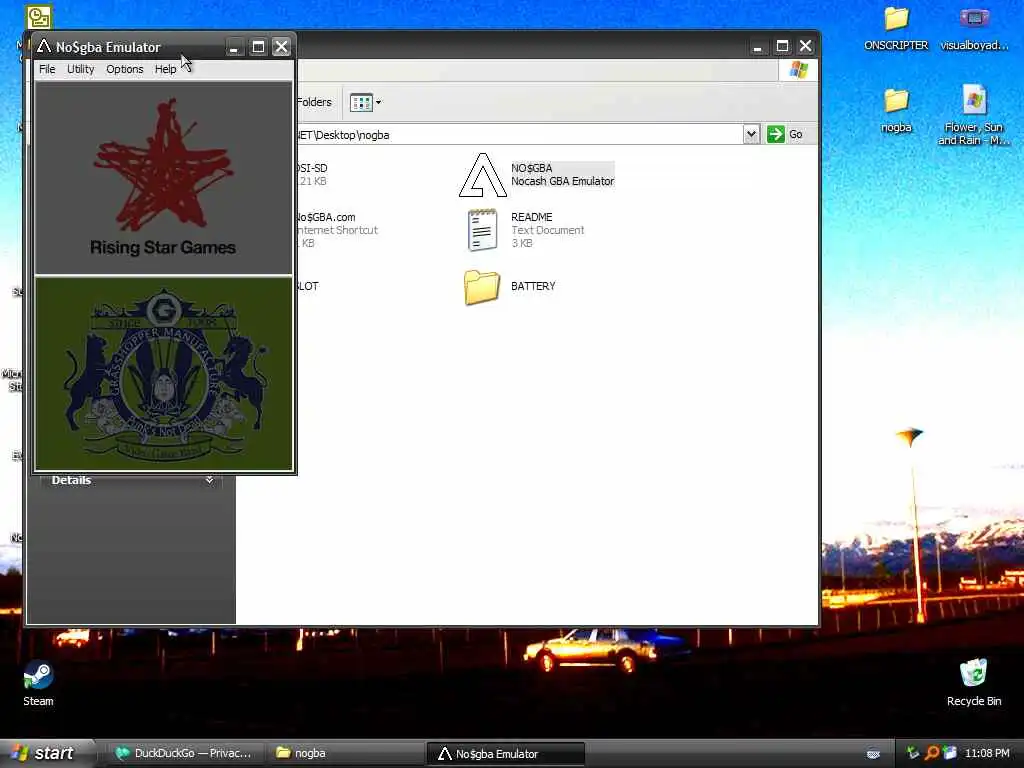Open the File menu in No$gba

point(47,69)
